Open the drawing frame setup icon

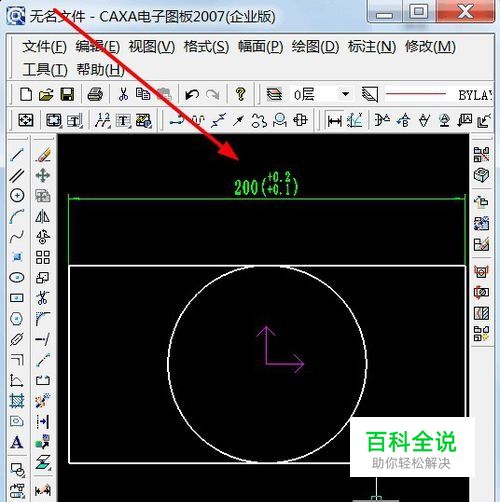[x=54, y=120]
